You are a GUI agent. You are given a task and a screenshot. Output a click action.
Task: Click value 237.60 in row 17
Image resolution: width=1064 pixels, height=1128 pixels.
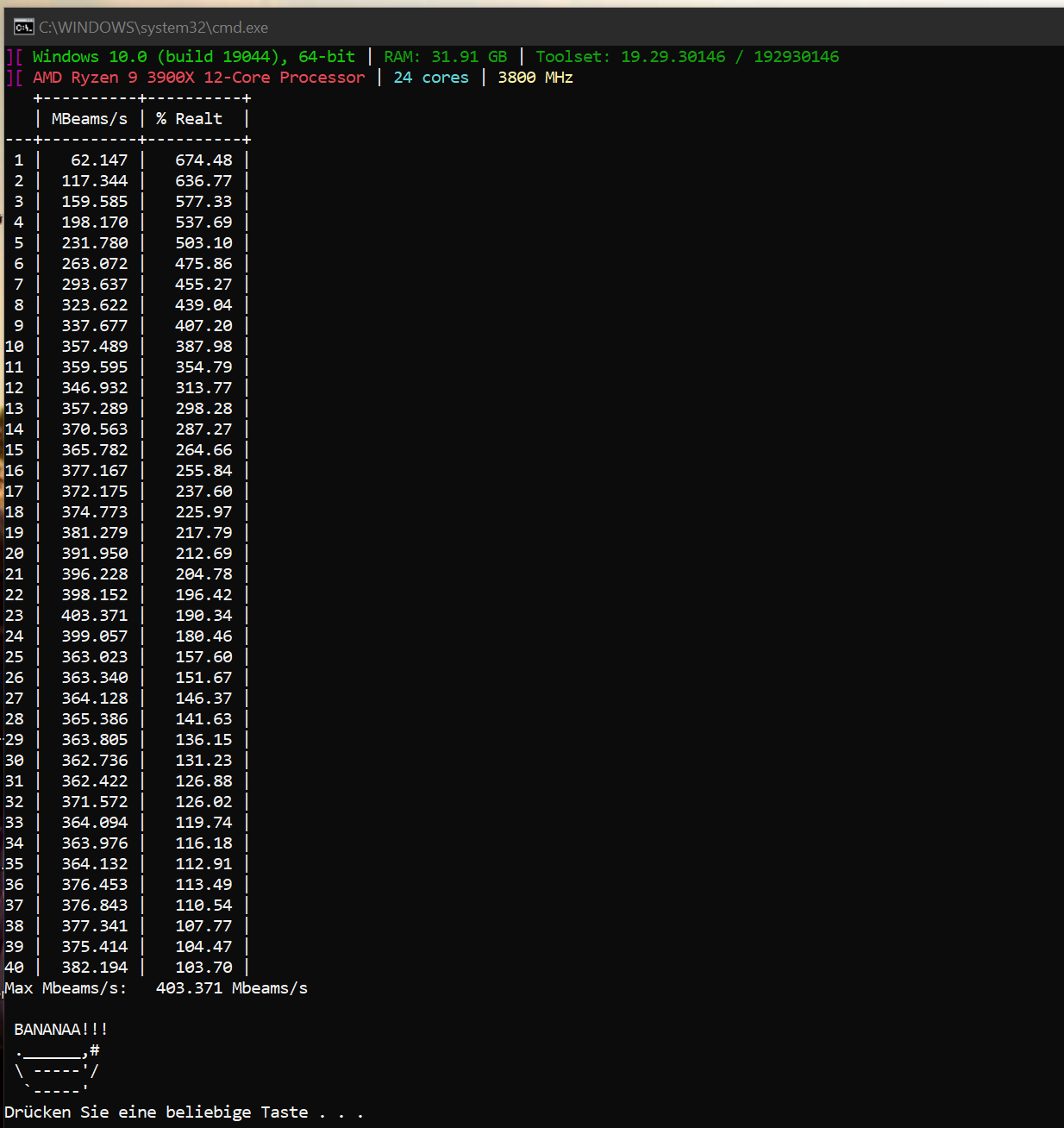[203, 492]
